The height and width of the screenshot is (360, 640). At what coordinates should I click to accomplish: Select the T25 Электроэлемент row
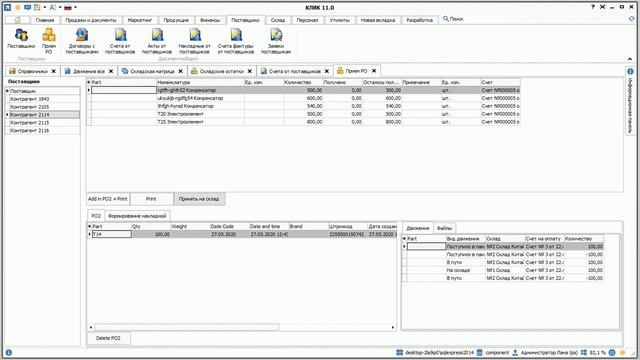[x=303, y=122]
